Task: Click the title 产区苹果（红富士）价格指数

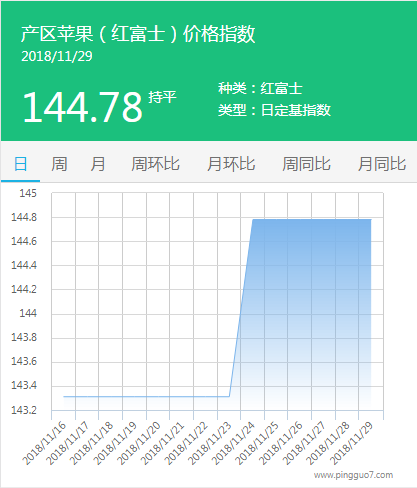Action: point(138,34)
